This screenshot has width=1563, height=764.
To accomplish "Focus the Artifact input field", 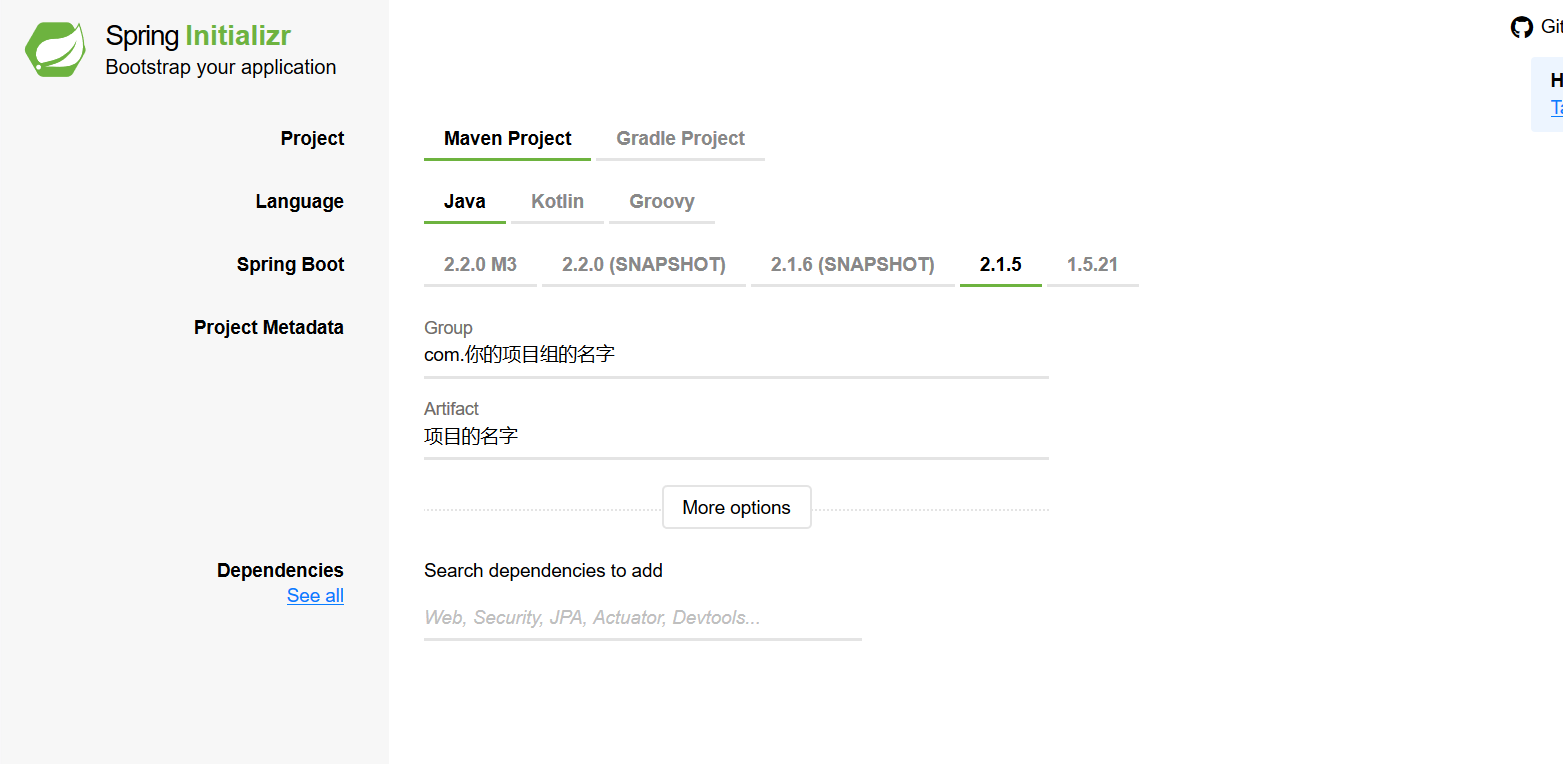I will click(x=735, y=437).
